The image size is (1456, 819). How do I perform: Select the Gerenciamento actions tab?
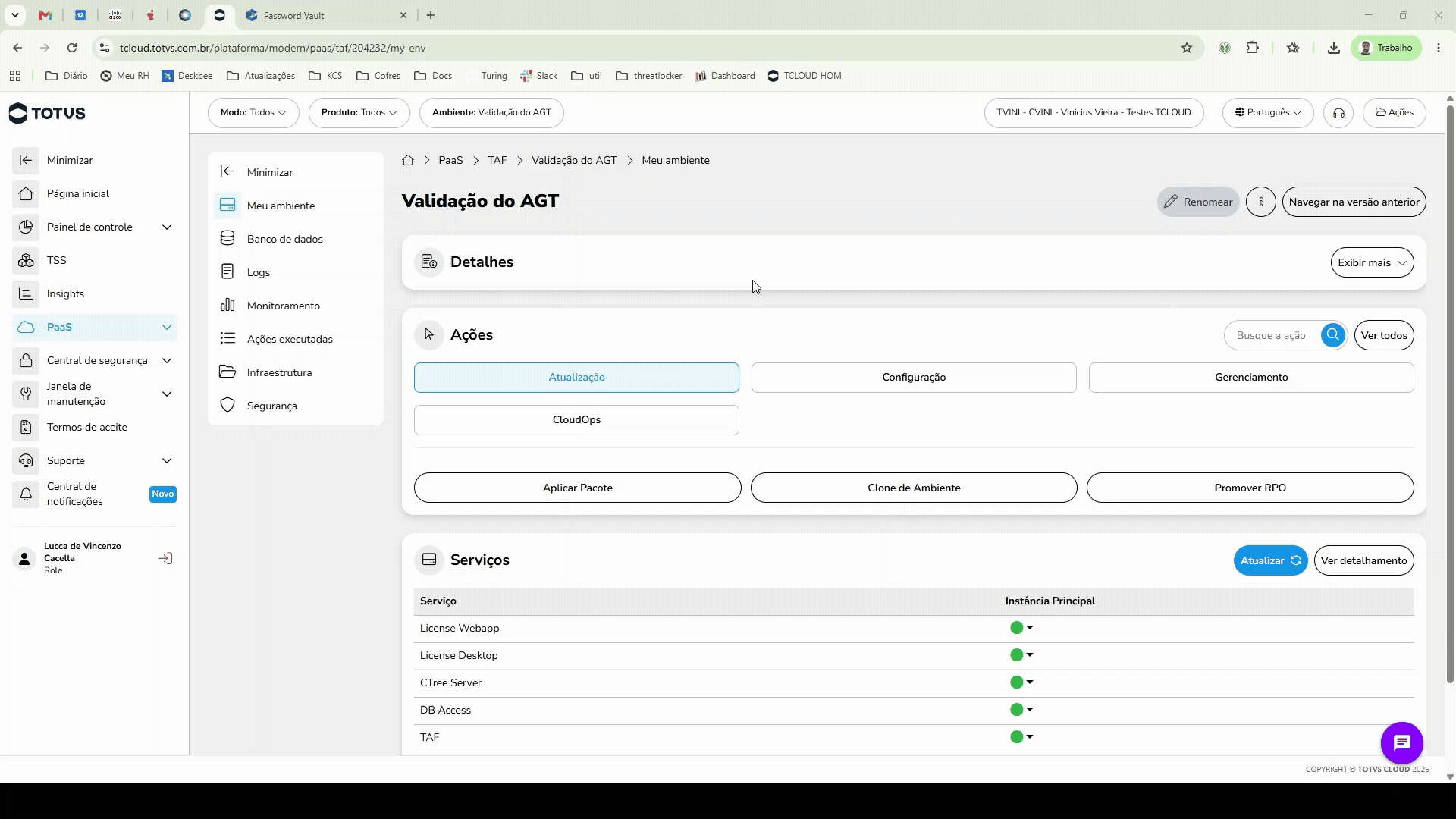coord(1251,378)
